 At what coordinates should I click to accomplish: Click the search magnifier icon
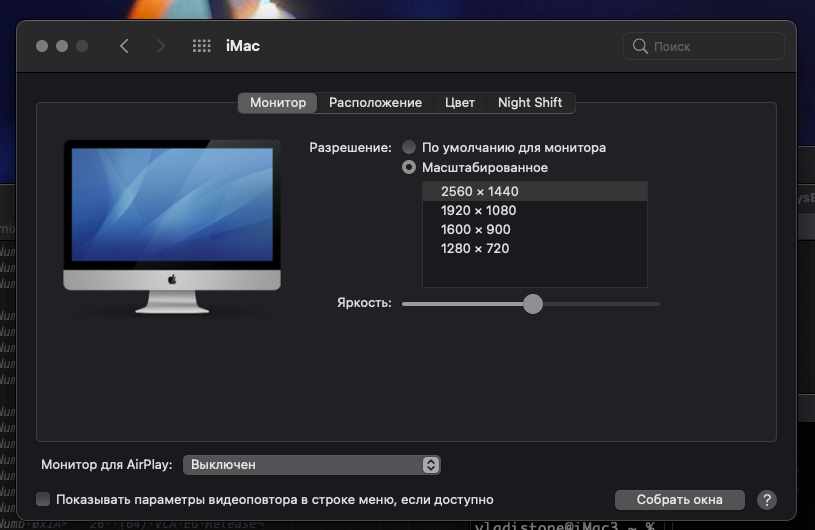[x=640, y=46]
